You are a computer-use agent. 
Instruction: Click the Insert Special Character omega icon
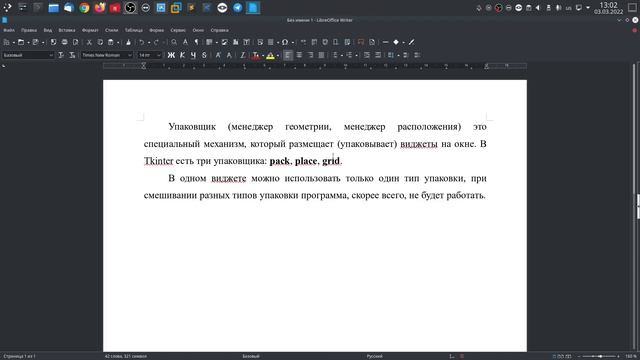coord(285,42)
